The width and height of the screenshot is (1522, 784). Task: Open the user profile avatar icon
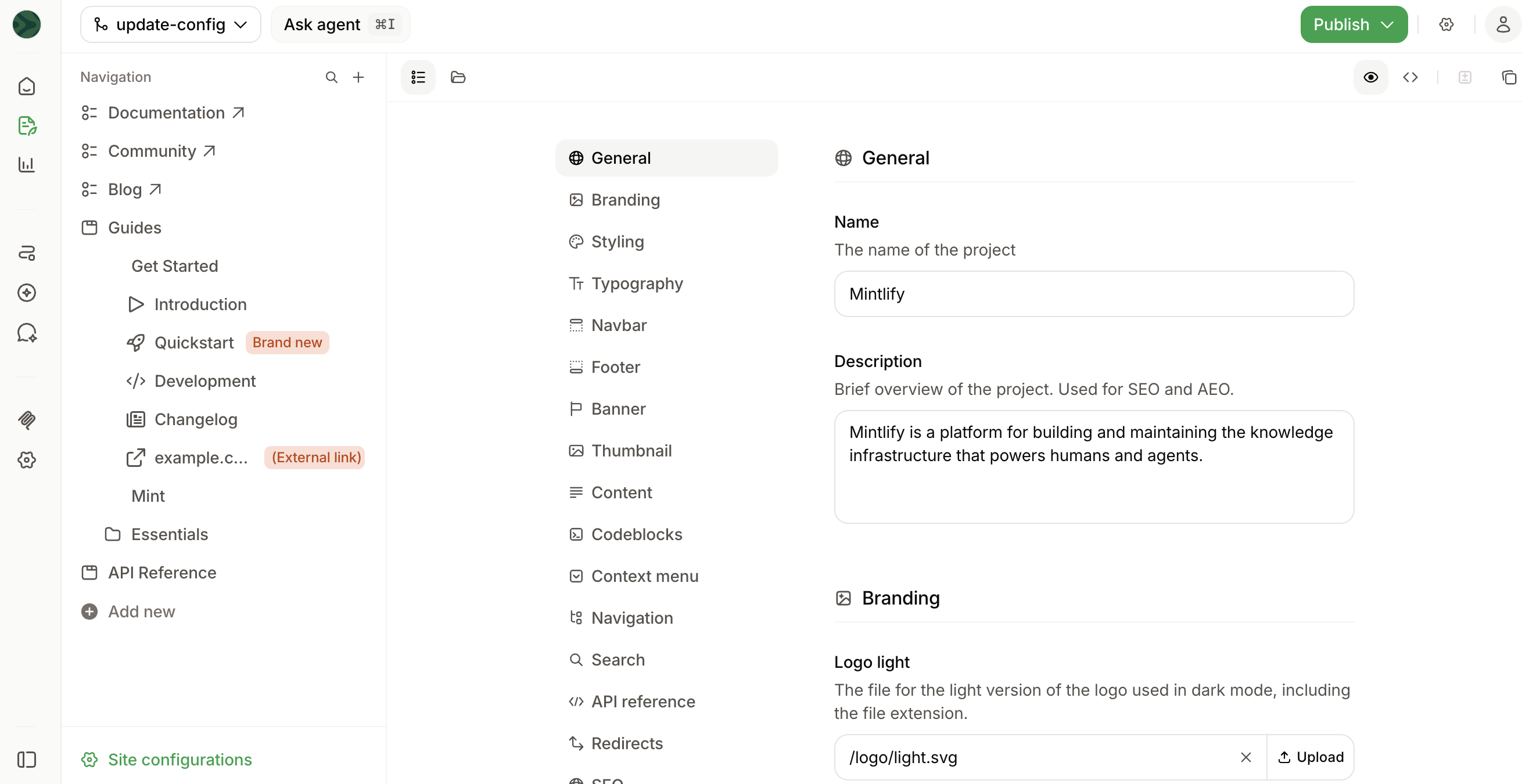coord(1503,24)
